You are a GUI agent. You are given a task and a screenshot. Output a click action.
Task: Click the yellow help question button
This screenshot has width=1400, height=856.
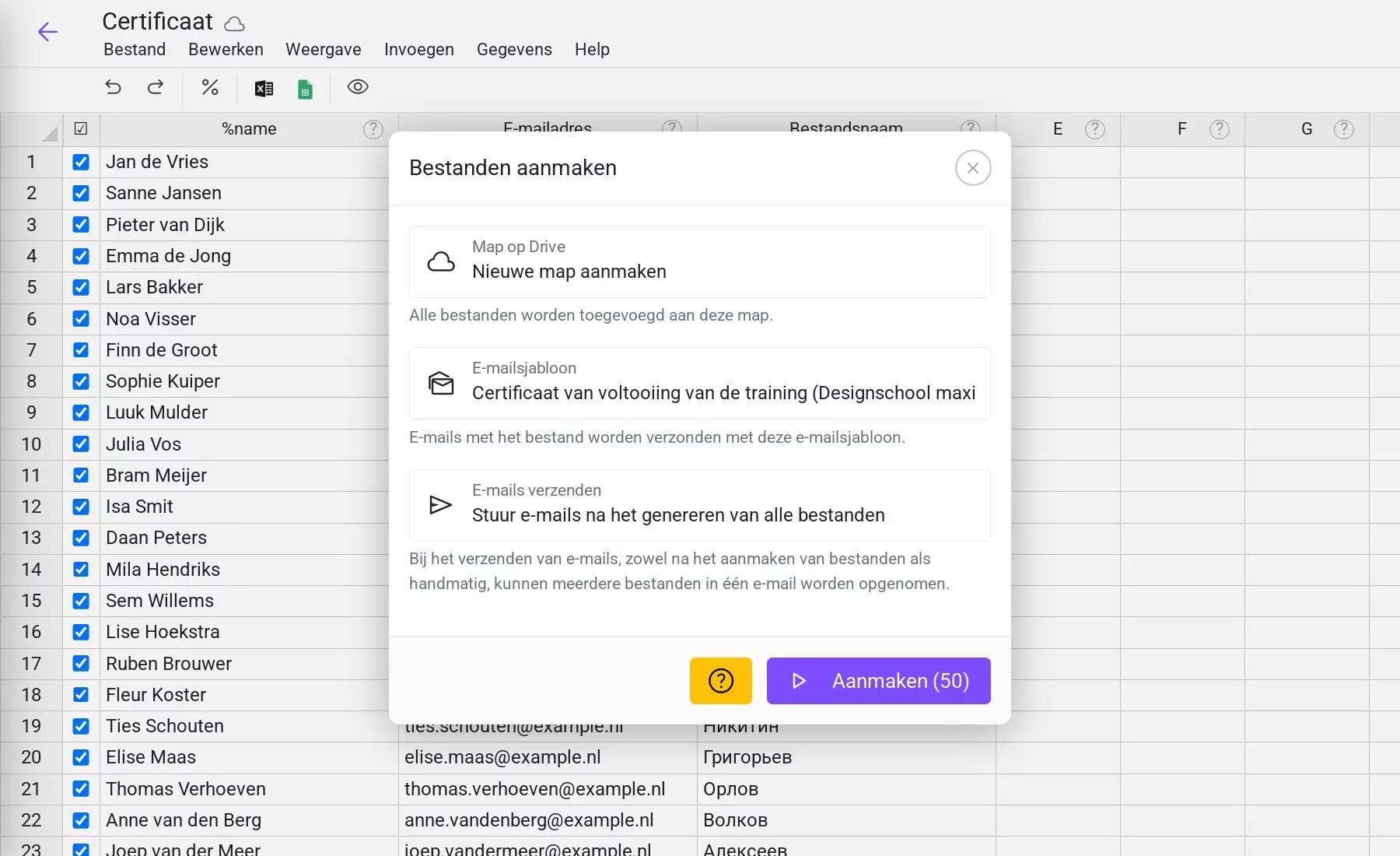point(721,681)
